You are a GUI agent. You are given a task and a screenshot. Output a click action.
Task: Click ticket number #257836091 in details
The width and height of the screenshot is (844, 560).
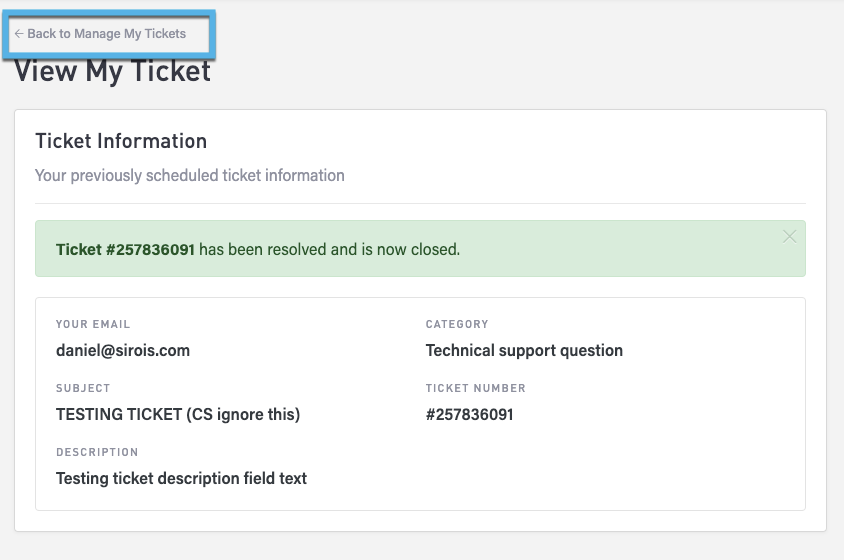click(x=469, y=414)
